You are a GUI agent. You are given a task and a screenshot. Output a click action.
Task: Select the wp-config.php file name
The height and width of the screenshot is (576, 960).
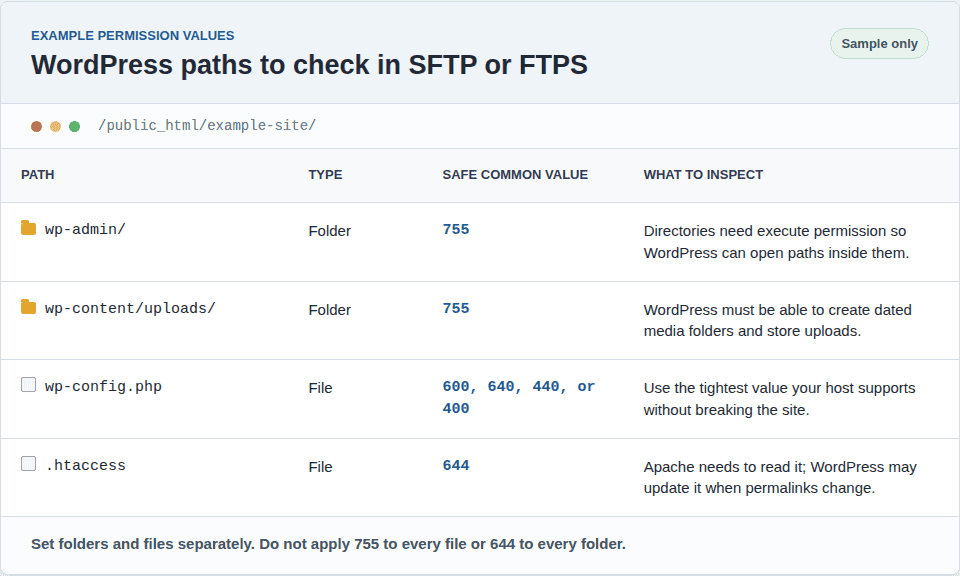[x=103, y=386]
